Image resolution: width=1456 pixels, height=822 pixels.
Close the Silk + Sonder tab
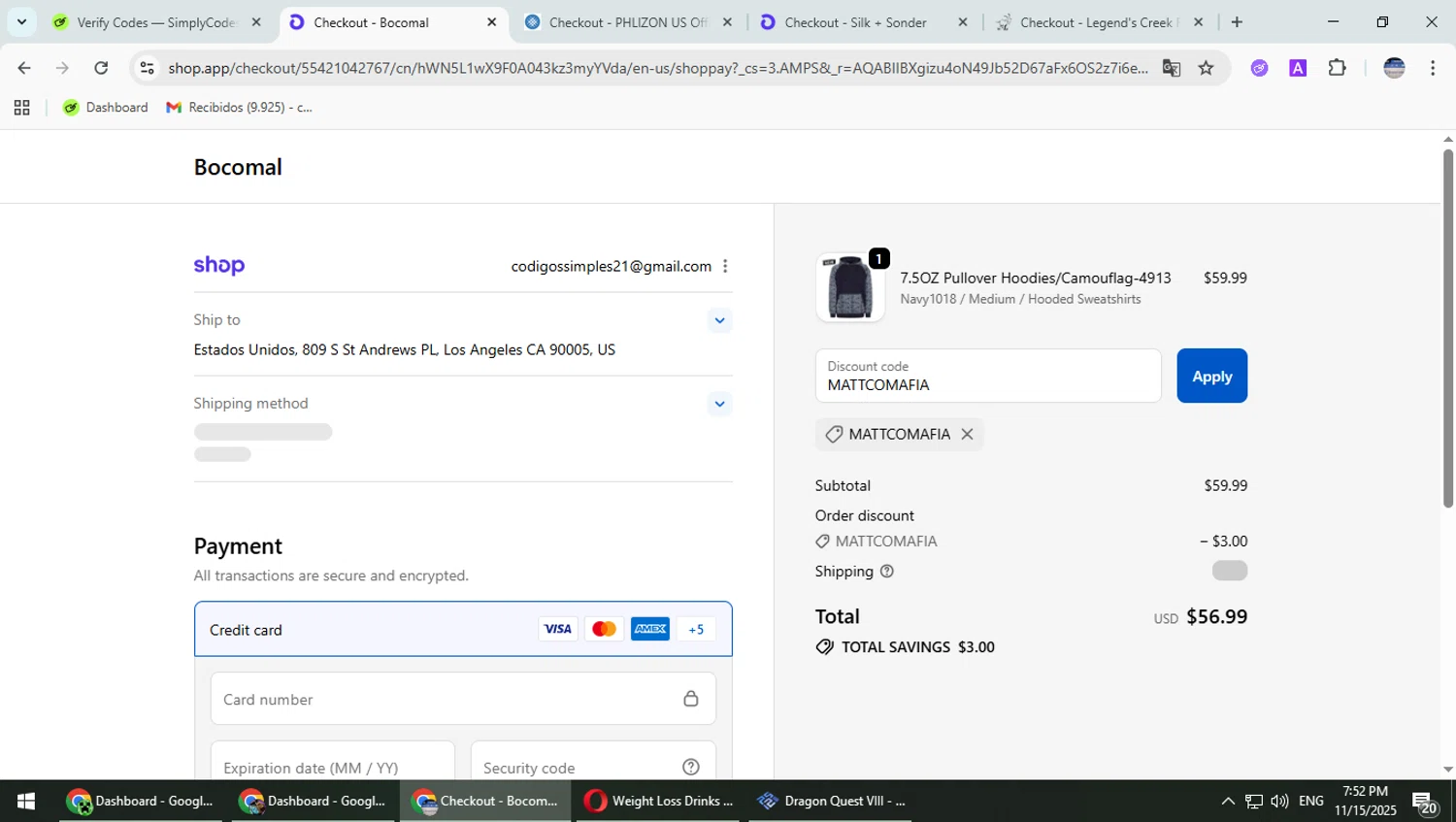(x=963, y=22)
